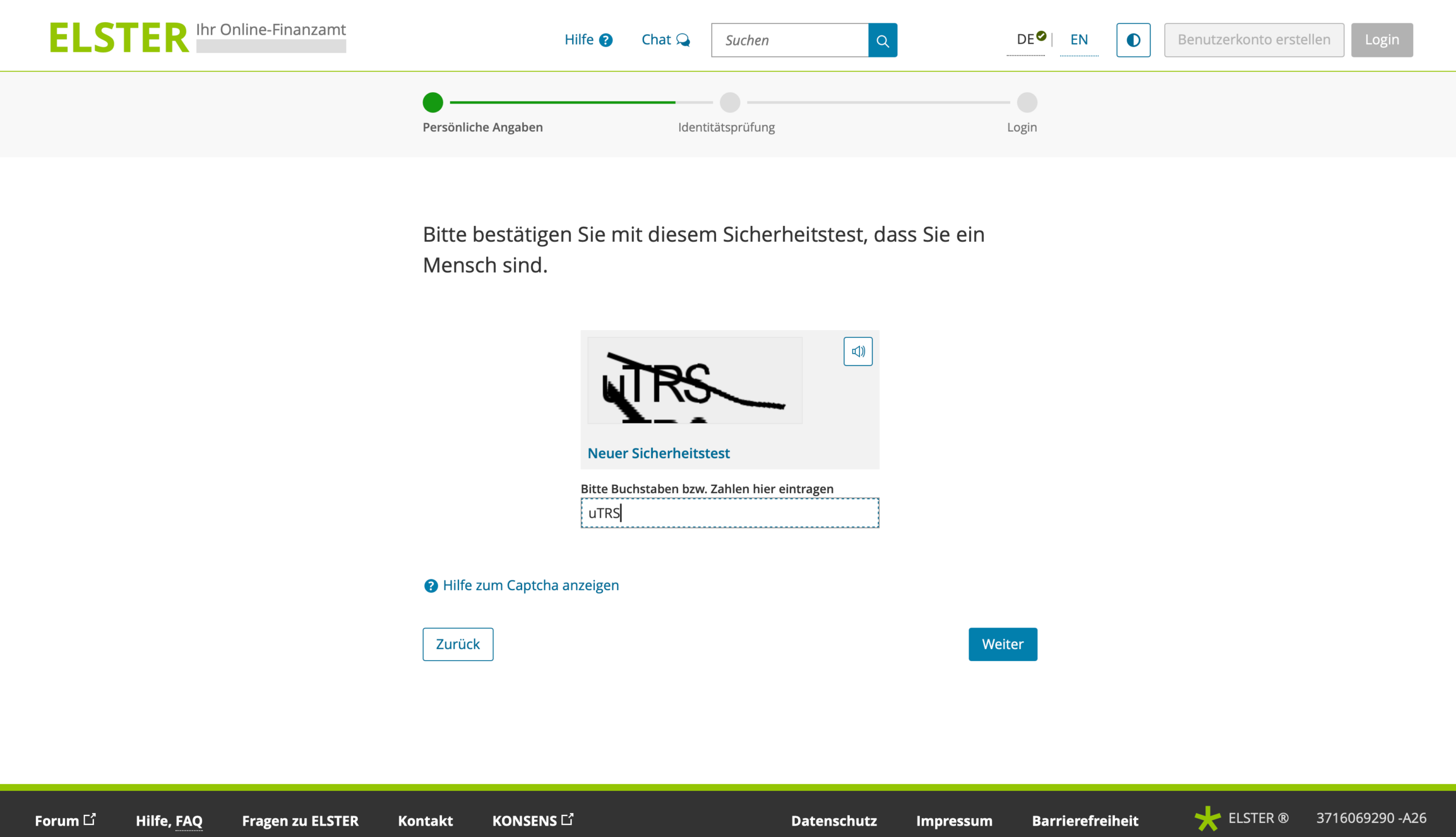Image resolution: width=1456 pixels, height=837 pixels.
Task: Open the Barrierefreiheit footer link
Action: tap(1085, 820)
